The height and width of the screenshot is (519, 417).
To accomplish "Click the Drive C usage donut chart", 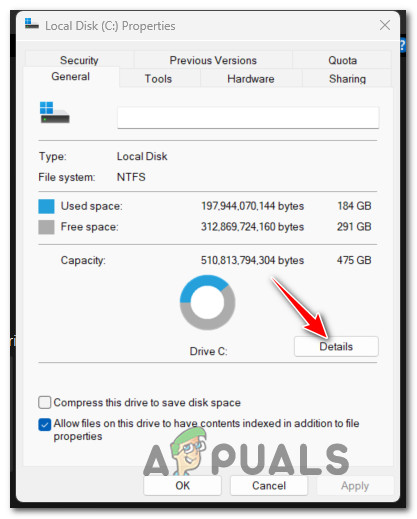I will [x=207, y=302].
